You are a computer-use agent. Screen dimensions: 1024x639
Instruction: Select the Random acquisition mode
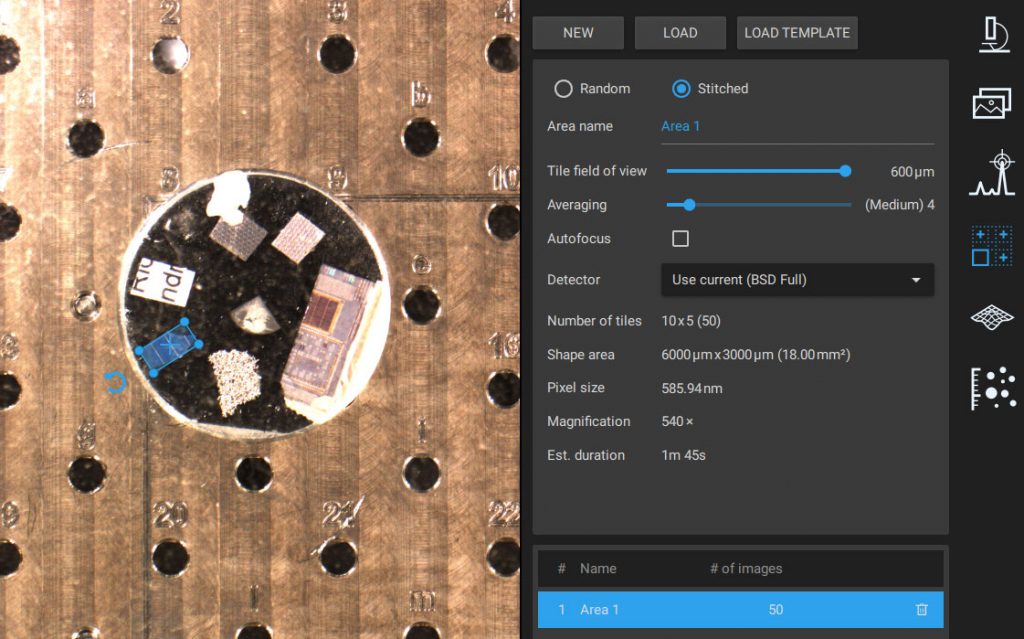[x=564, y=88]
